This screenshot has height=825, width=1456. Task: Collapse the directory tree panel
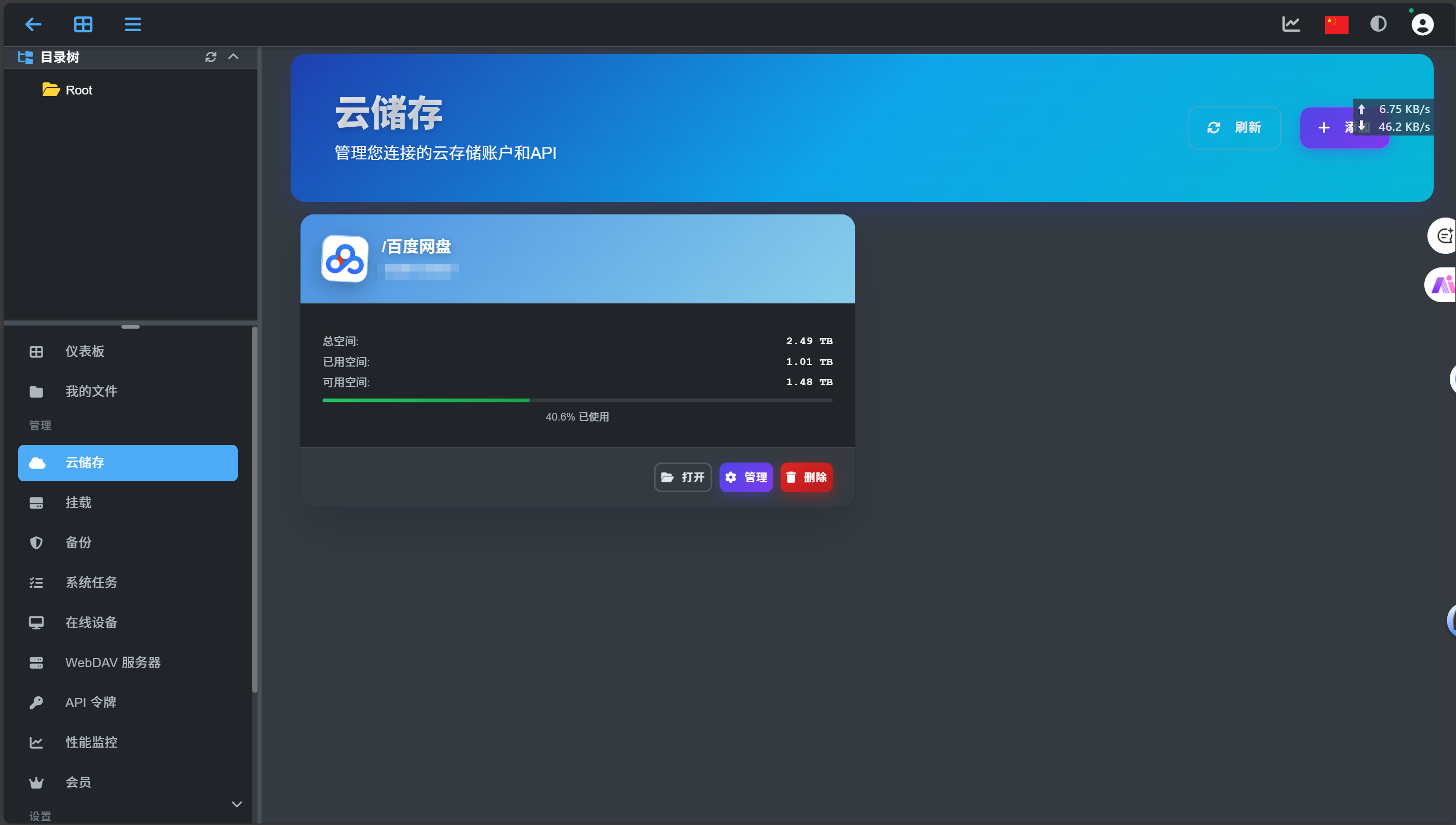tap(233, 57)
